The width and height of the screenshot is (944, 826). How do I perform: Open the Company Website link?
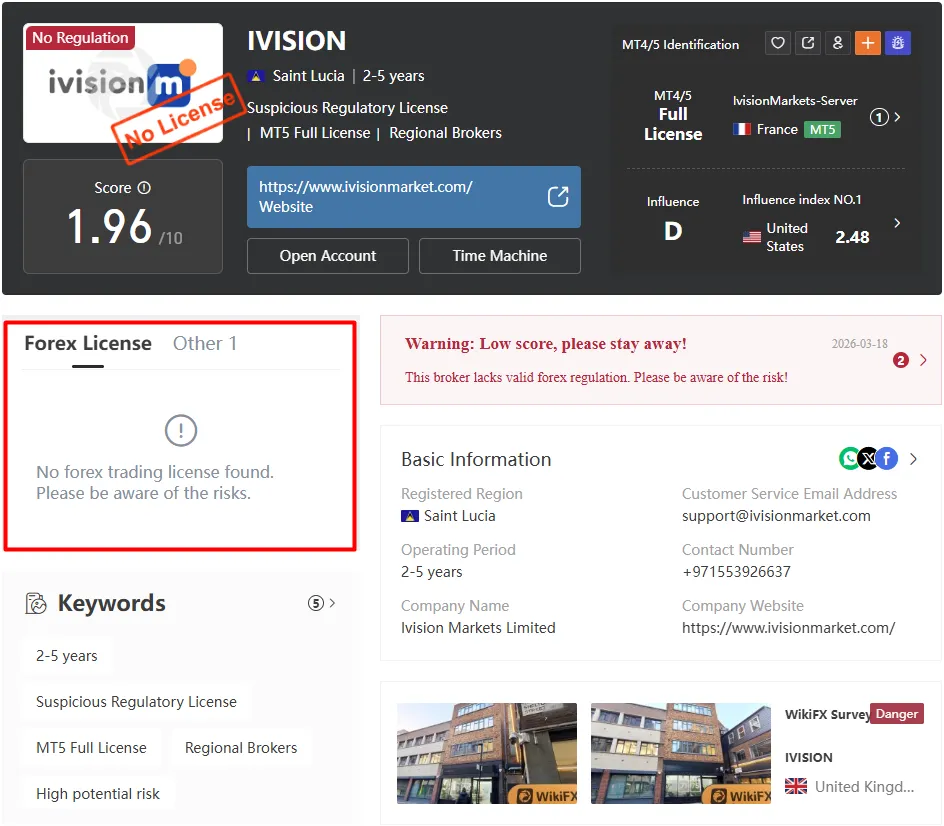788,628
